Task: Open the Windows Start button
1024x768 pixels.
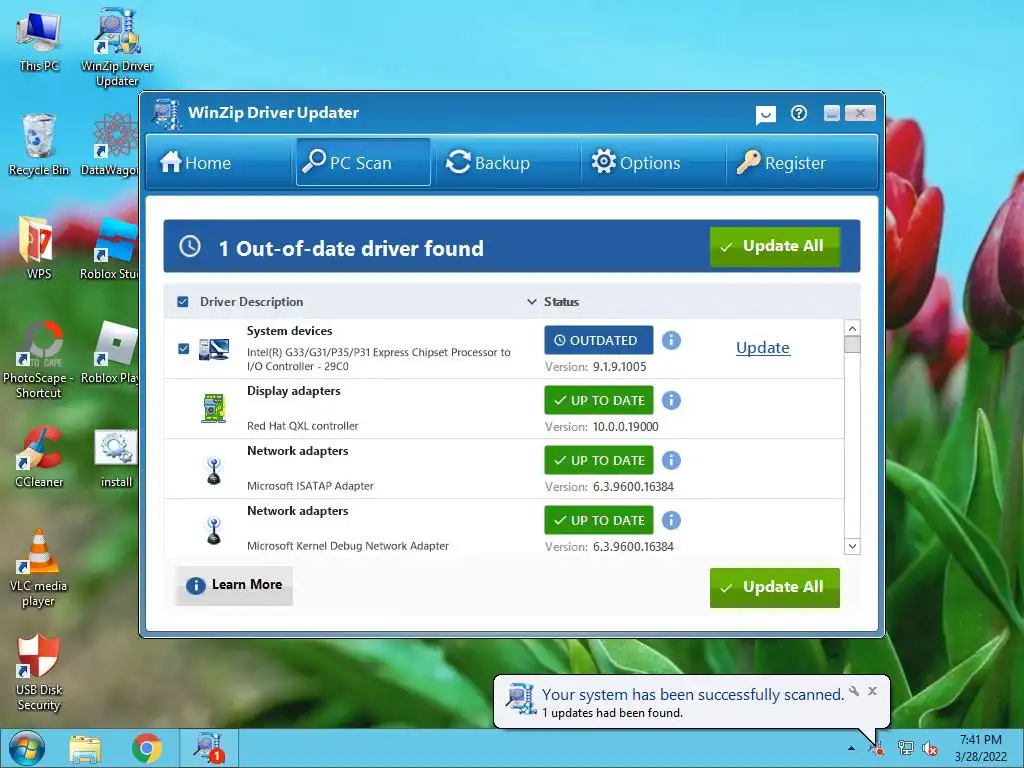Action: pos(27,748)
